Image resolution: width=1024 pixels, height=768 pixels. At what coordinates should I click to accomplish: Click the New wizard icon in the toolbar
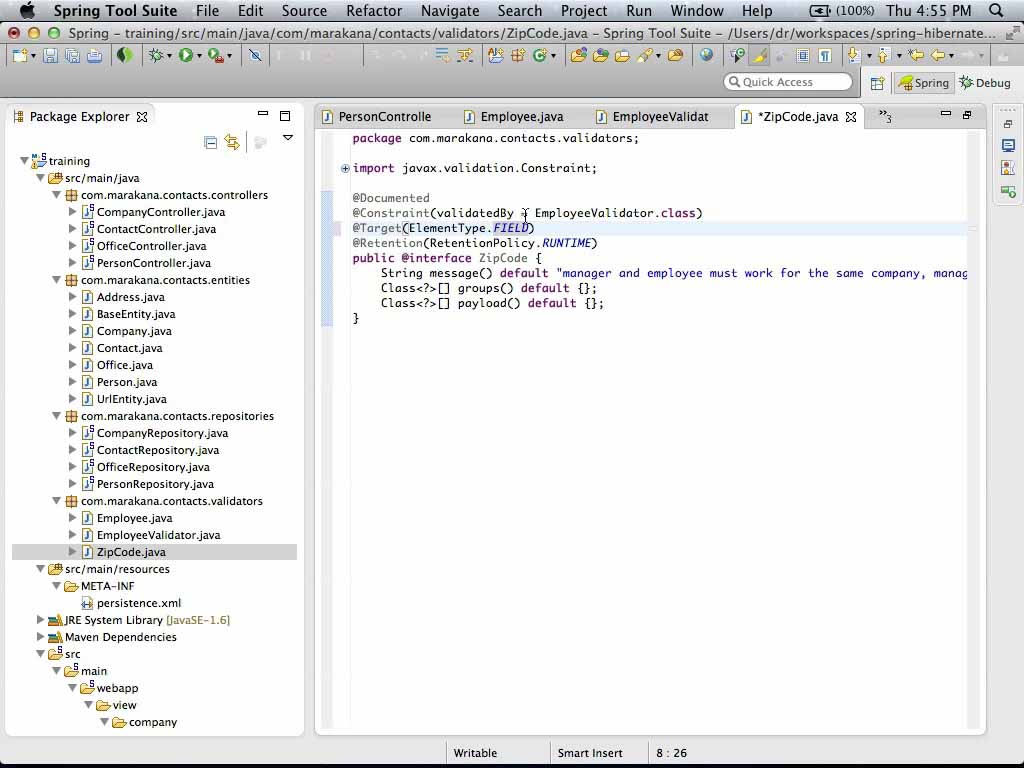[20, 56]
